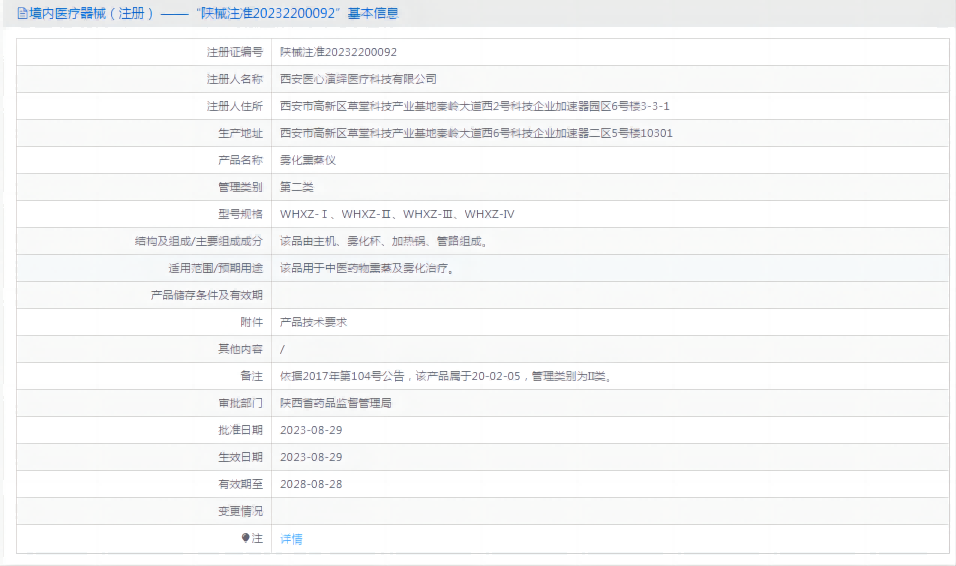The image size is (956, 566).
Task: Click composition text 该品由主机、雾化杯、加热锅、管路组成
Action: [x=383, y=241]
